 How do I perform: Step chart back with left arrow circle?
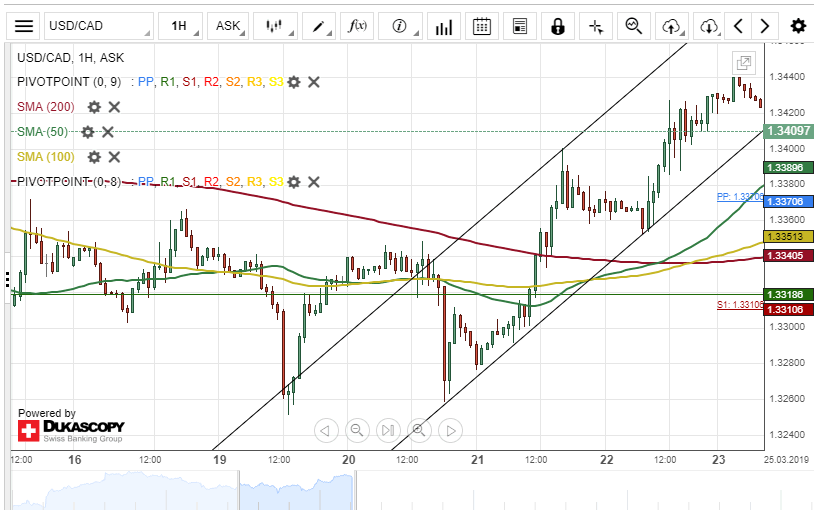(x=326, y=430)
